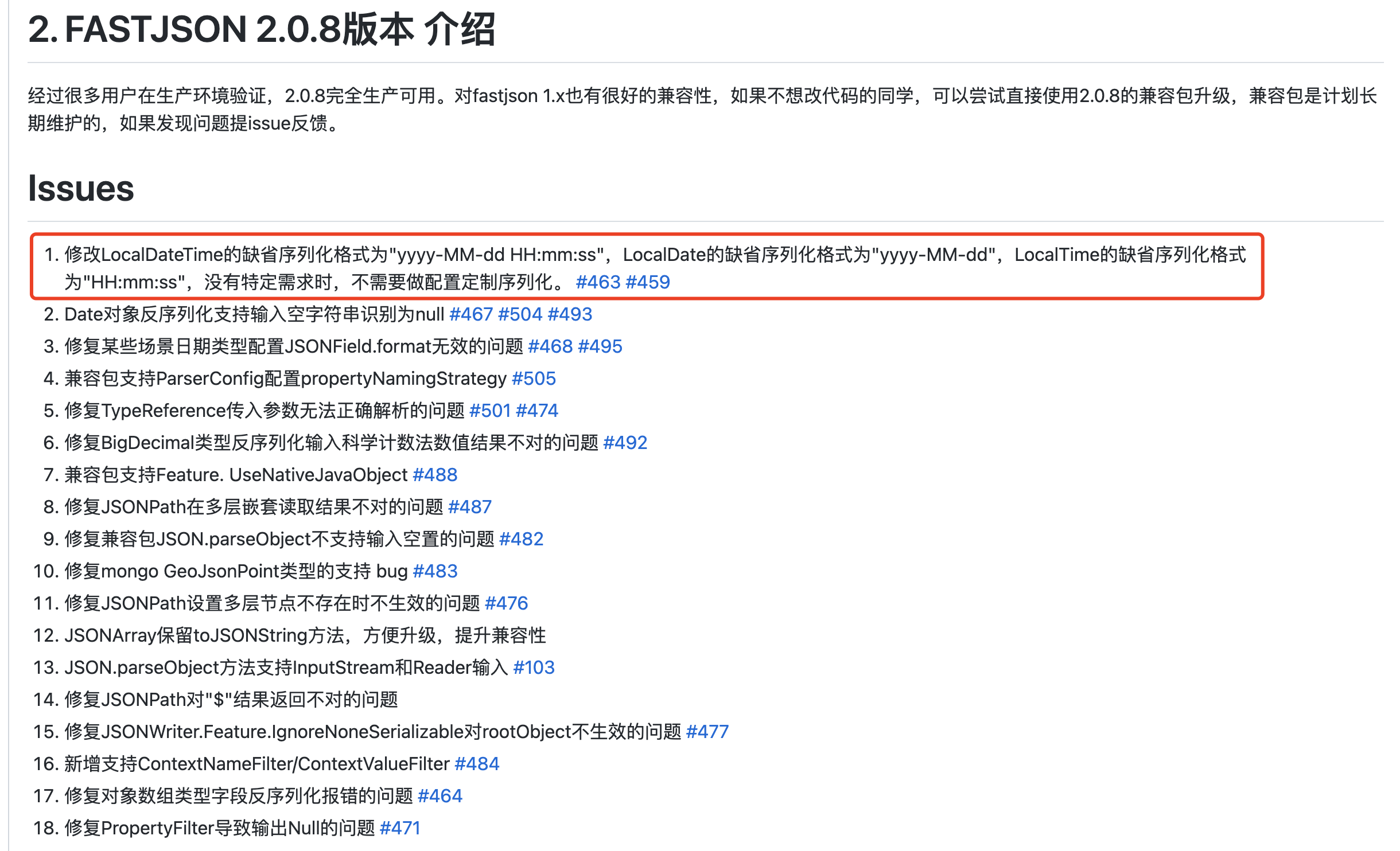This screenshot has height=851, width=1400.
Task: Open issue #505 on propertyNamingStrategy
Action: pyautogui.click(x=534, y=378)
